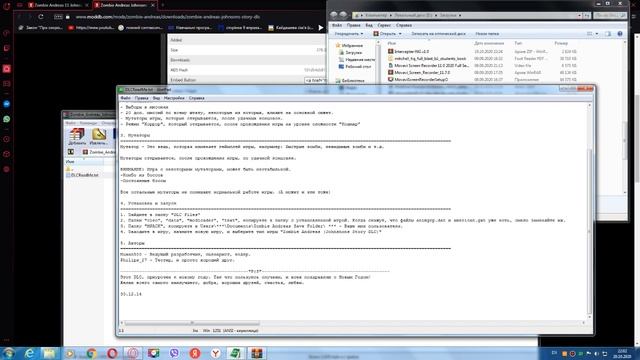Click Новая папка in Explorer toolbar
This screenshot has height=360, width=640.
tap(487, 34)
